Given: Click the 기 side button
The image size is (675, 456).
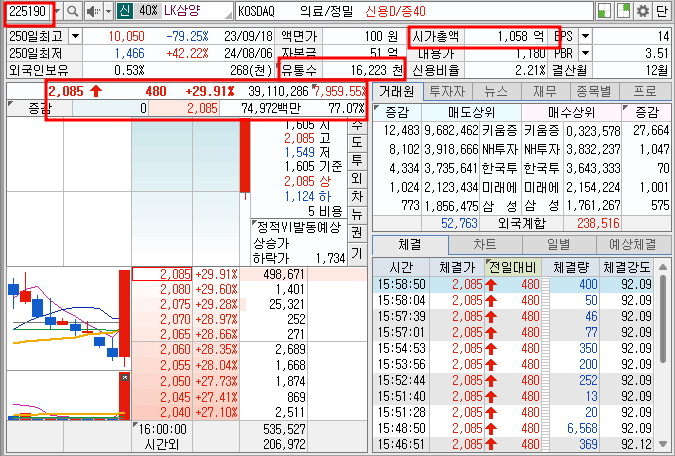Looking at the screenshot, I should [x=357, y=253].
